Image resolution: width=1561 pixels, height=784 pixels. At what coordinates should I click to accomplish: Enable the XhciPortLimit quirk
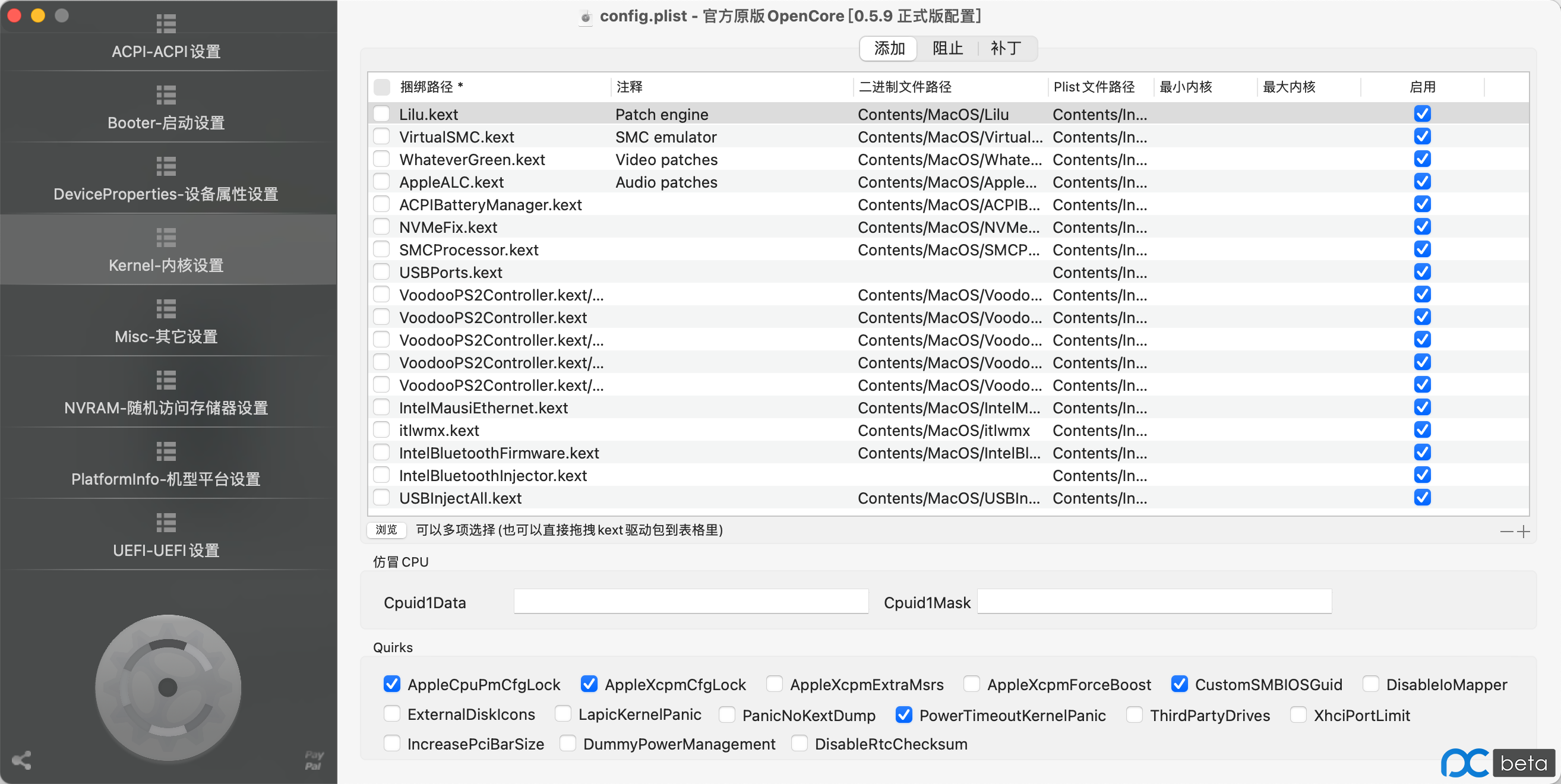1298,715
